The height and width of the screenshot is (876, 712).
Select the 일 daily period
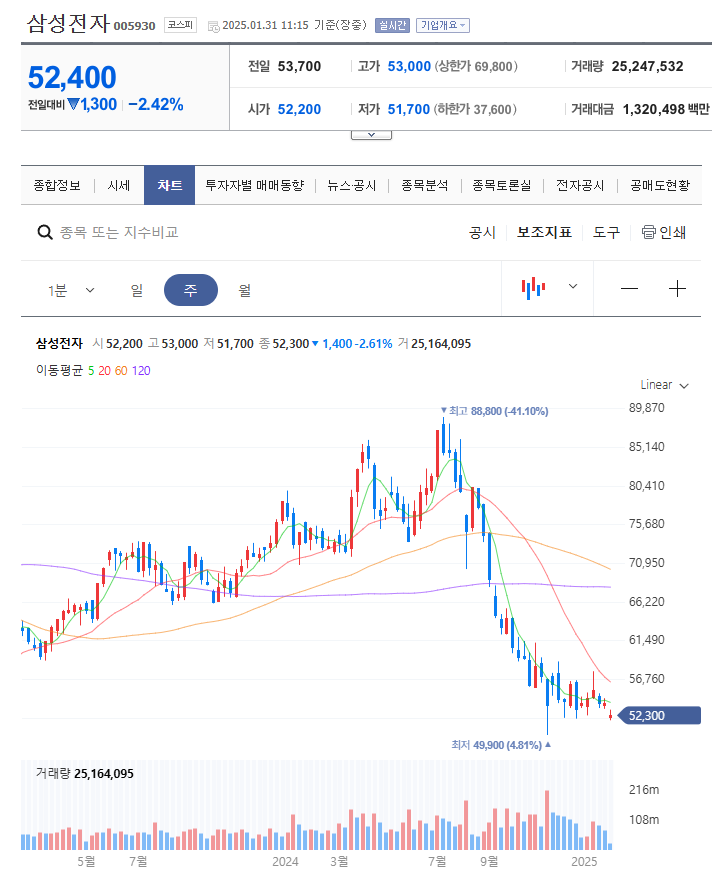point(137,290)
